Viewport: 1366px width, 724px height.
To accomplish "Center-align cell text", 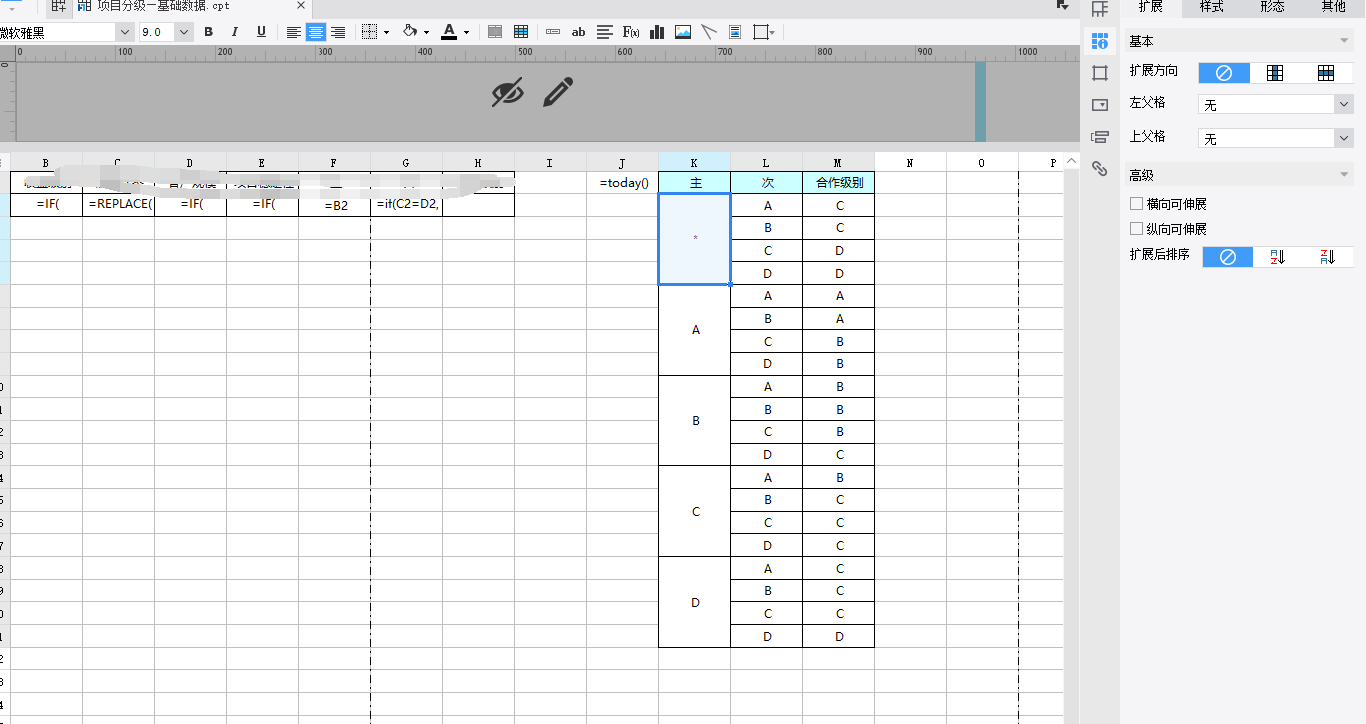I will pyautogui.click(x=316, y=32).
